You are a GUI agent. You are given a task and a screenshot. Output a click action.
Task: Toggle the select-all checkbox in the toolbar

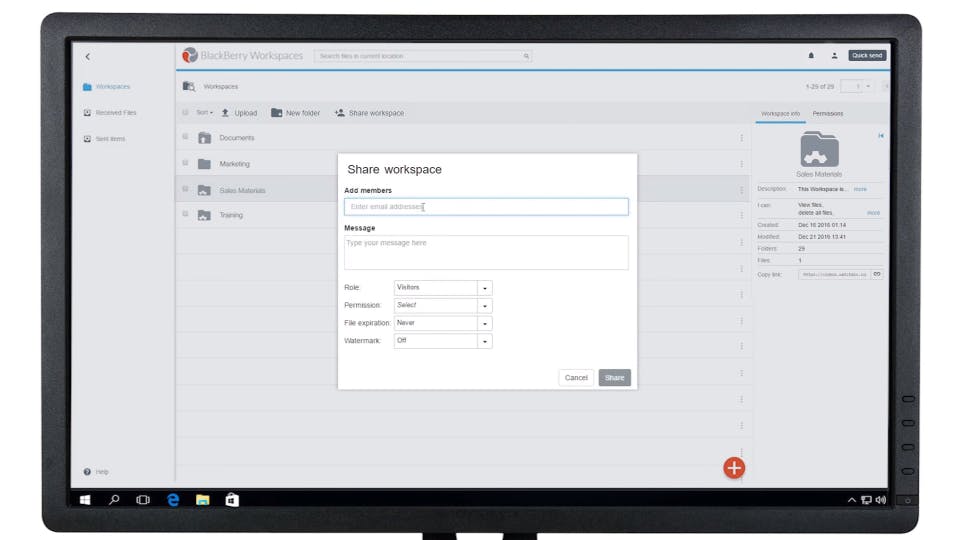185,113
